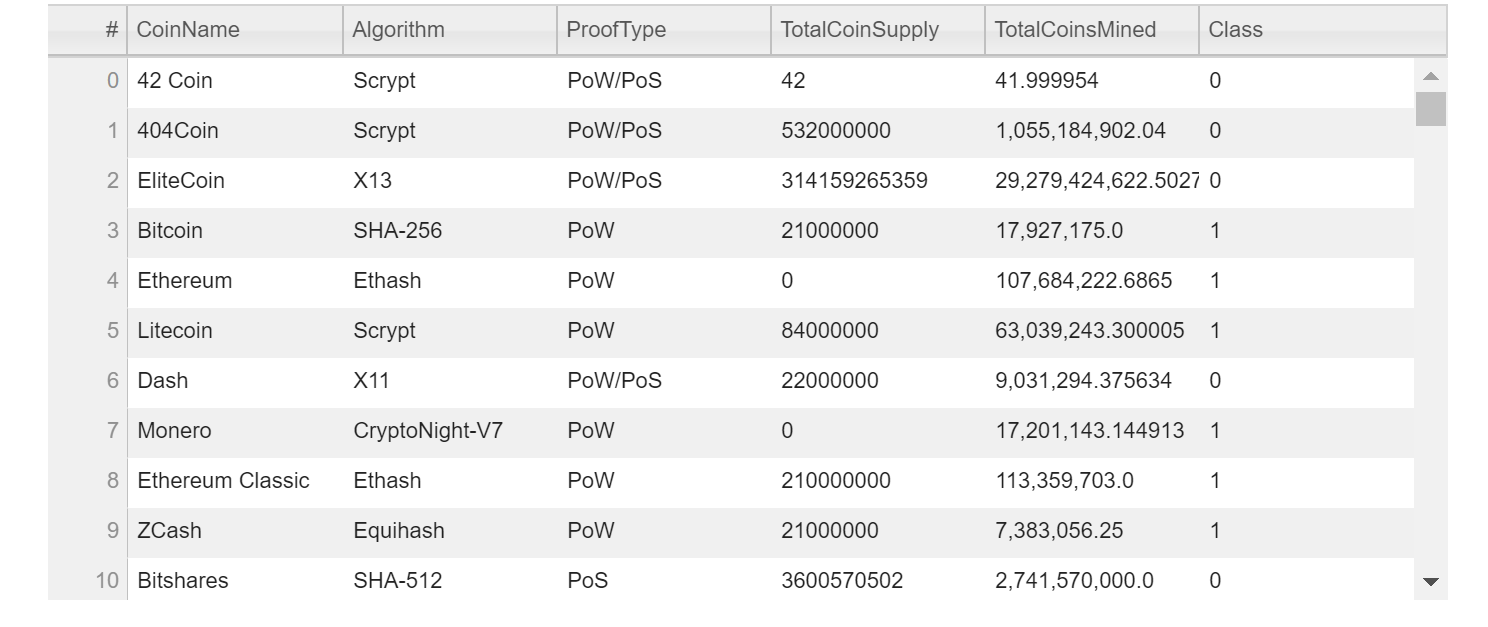Click the Ethereum Classic row number 8
The image size is (1488, 627).
click(x=110, y=481)
